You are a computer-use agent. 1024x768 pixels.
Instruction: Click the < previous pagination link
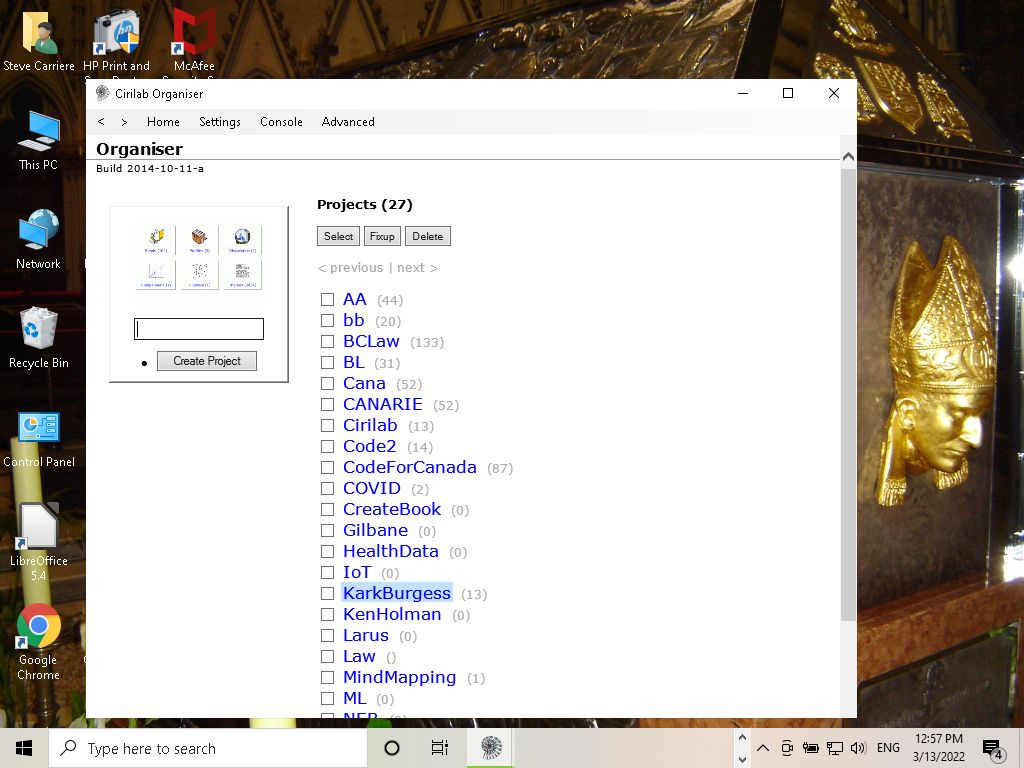tap(351, 268)
